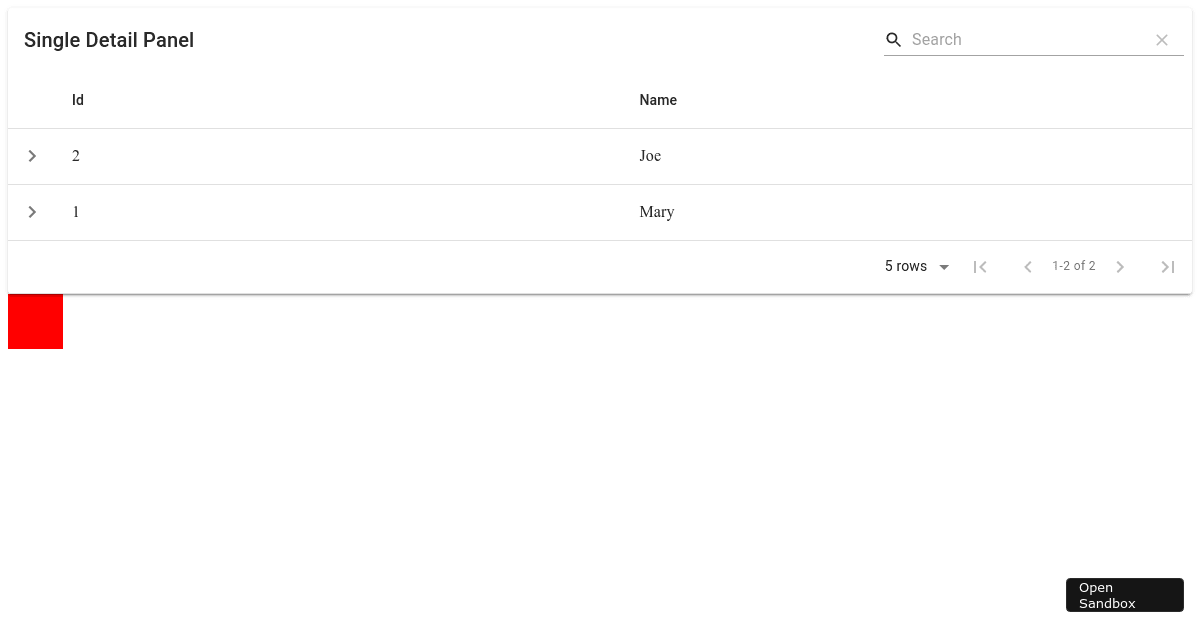This screenshot has width=1200, height=630.
Task: Open the Sandbox via the black button
Action: [1124, 595]
